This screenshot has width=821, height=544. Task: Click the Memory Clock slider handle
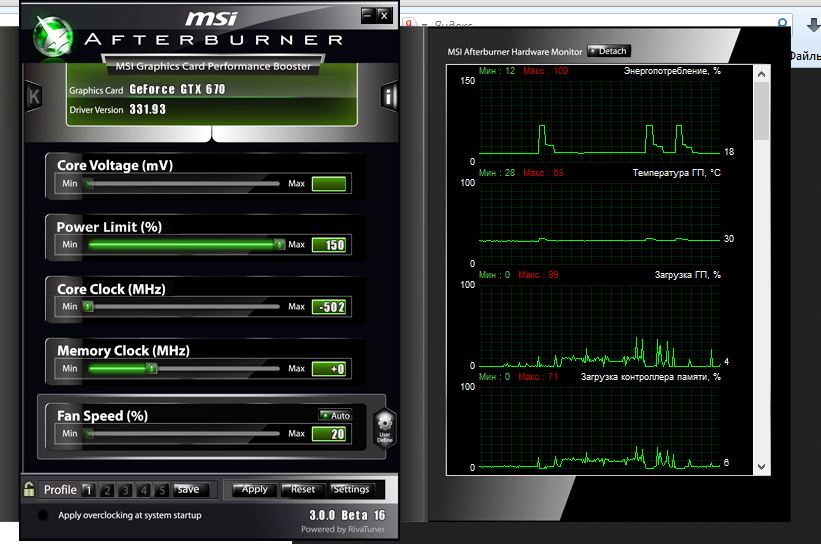[x=152, y=368]
